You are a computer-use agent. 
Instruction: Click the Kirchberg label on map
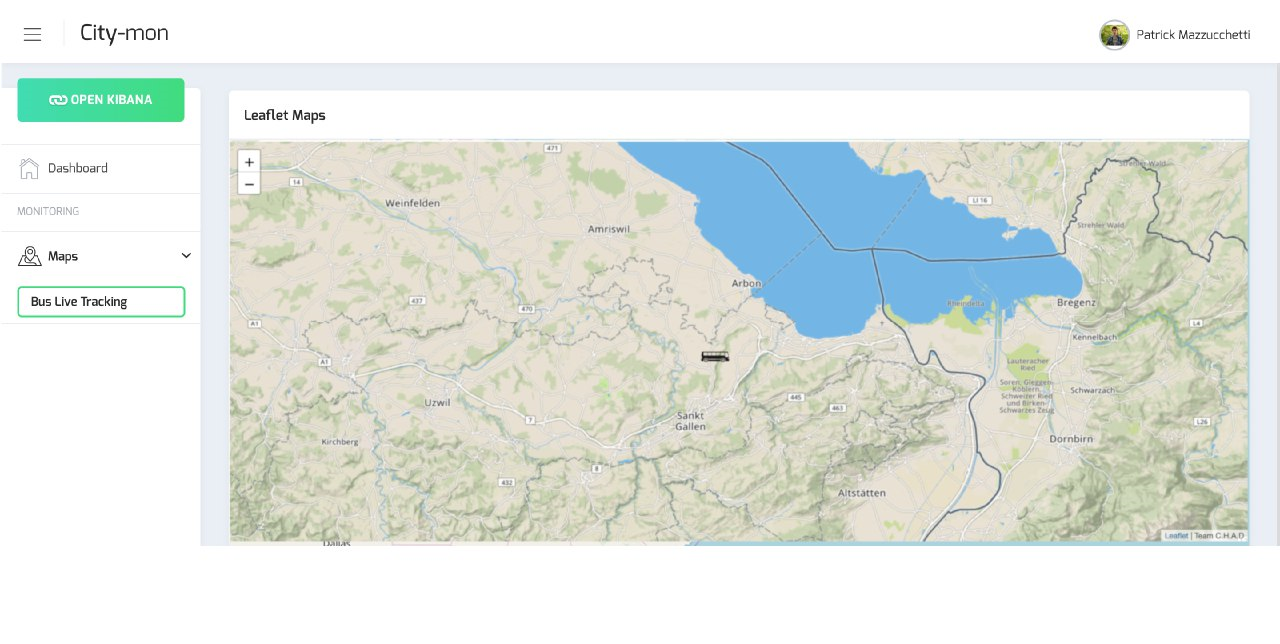tap(339, 441)
